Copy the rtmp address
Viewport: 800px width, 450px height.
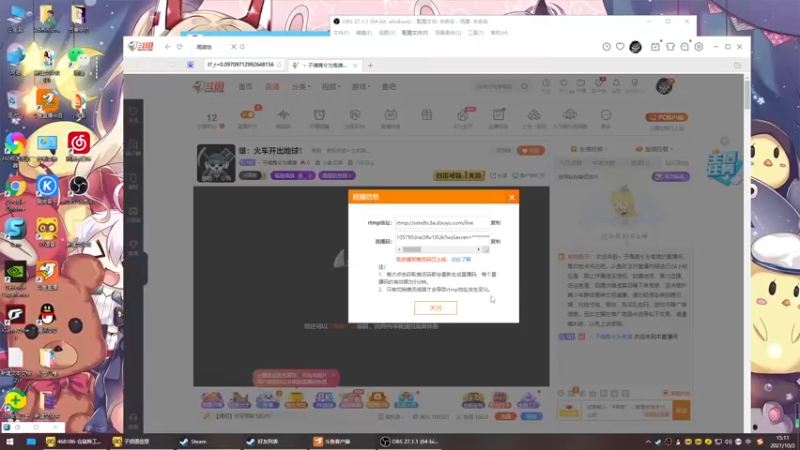pos(495,223)
